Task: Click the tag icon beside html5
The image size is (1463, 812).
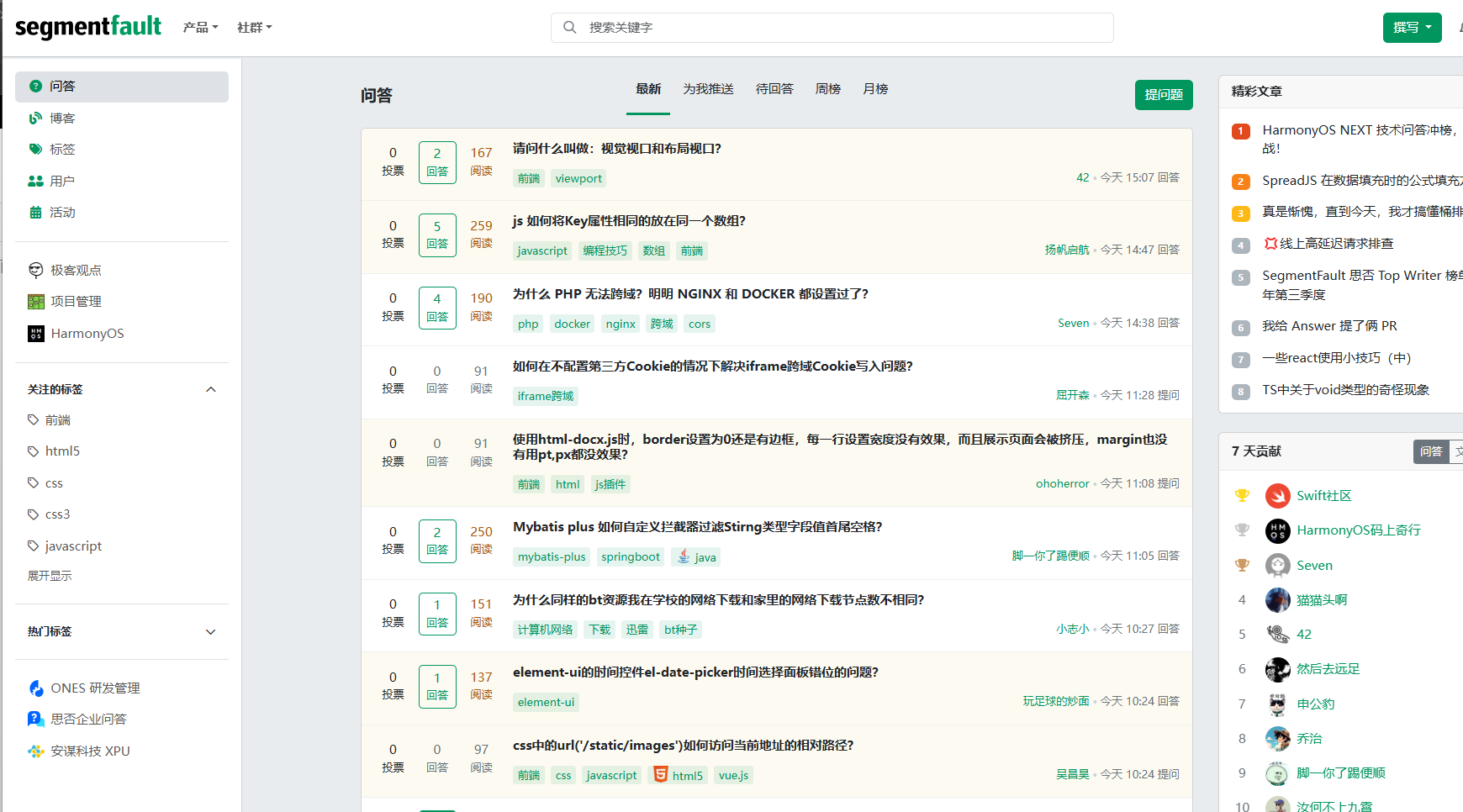Action: click(x=33, y=451)
